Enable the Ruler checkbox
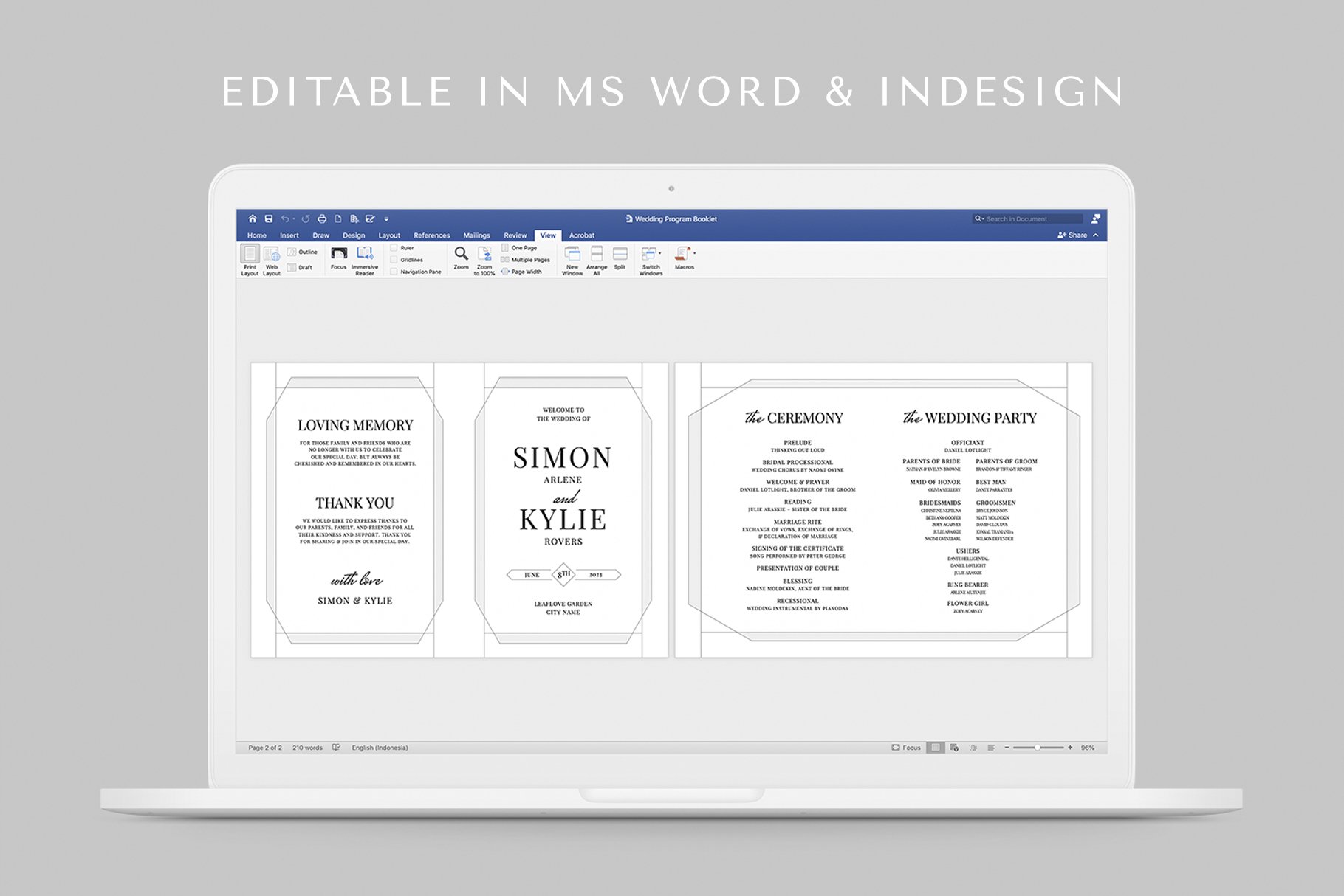Screen dimensions: 1344x896 click(394, 248)
